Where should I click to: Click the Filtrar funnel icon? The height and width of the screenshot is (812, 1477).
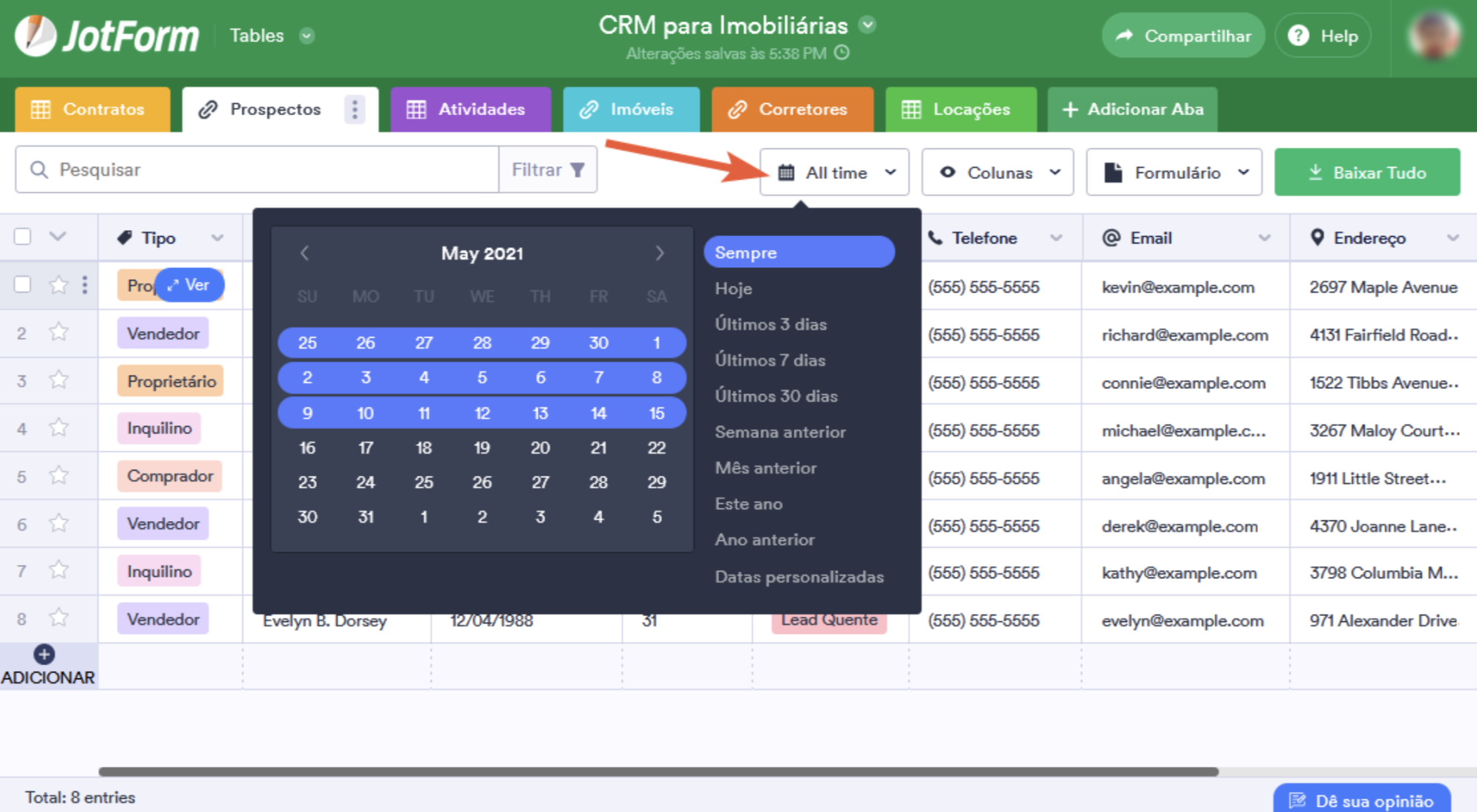coord(577,170)
